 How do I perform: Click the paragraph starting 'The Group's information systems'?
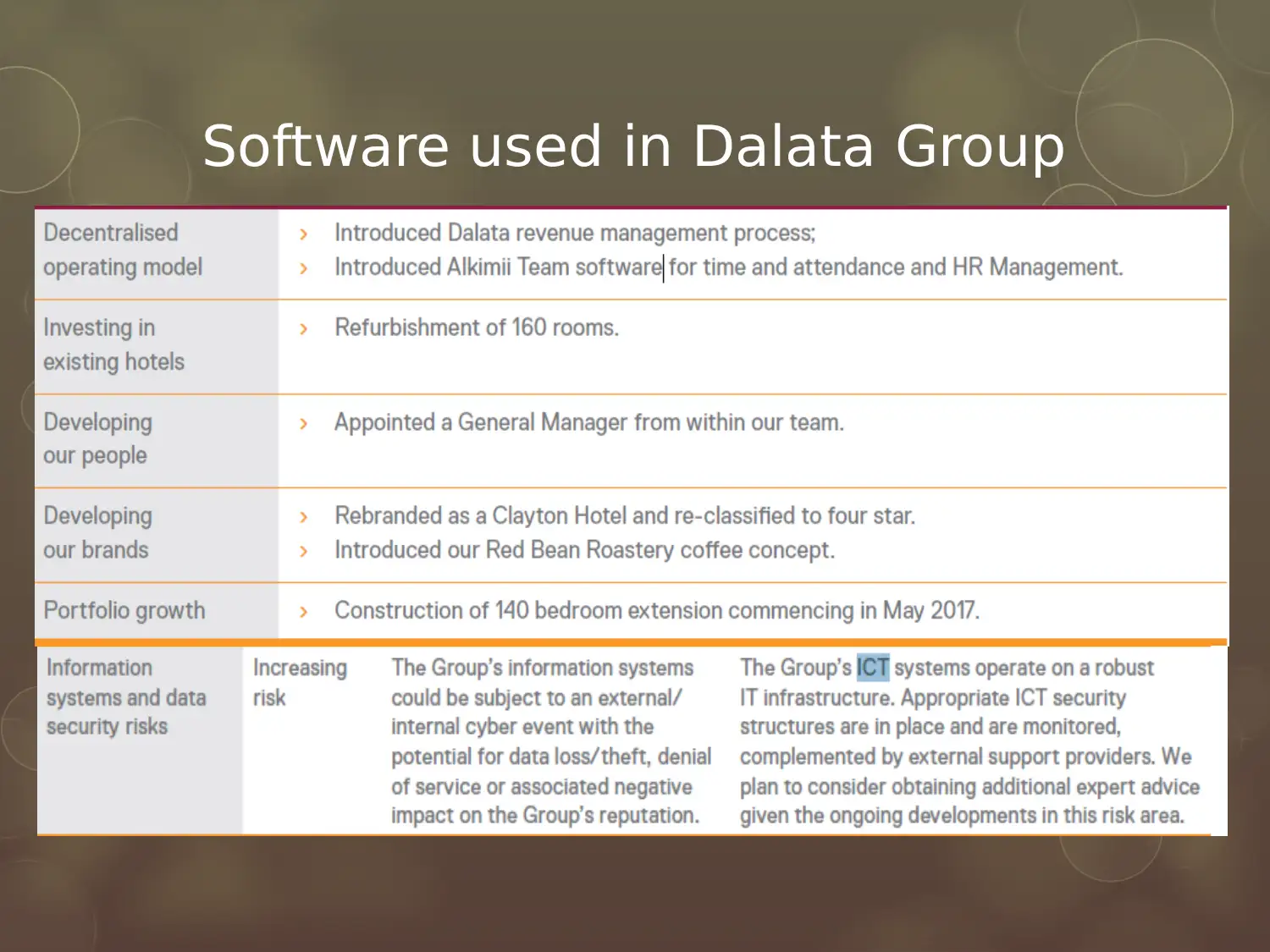coord(551,741)
